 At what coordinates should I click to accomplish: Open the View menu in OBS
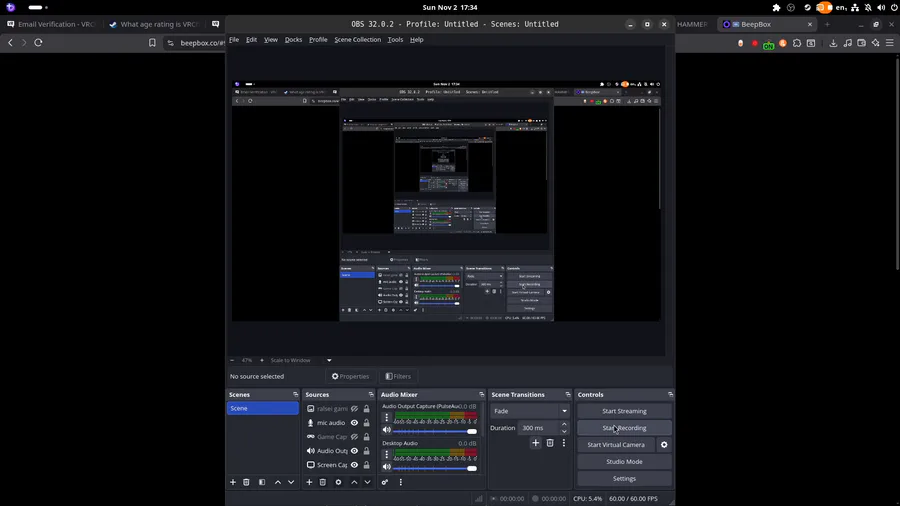coord(270,40)
